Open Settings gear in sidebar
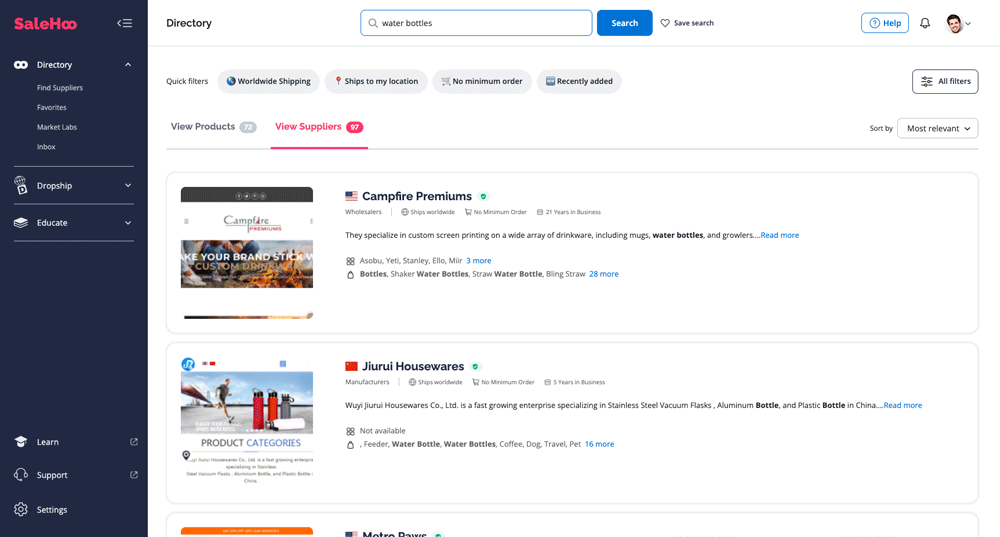 [x=21, y=509]
